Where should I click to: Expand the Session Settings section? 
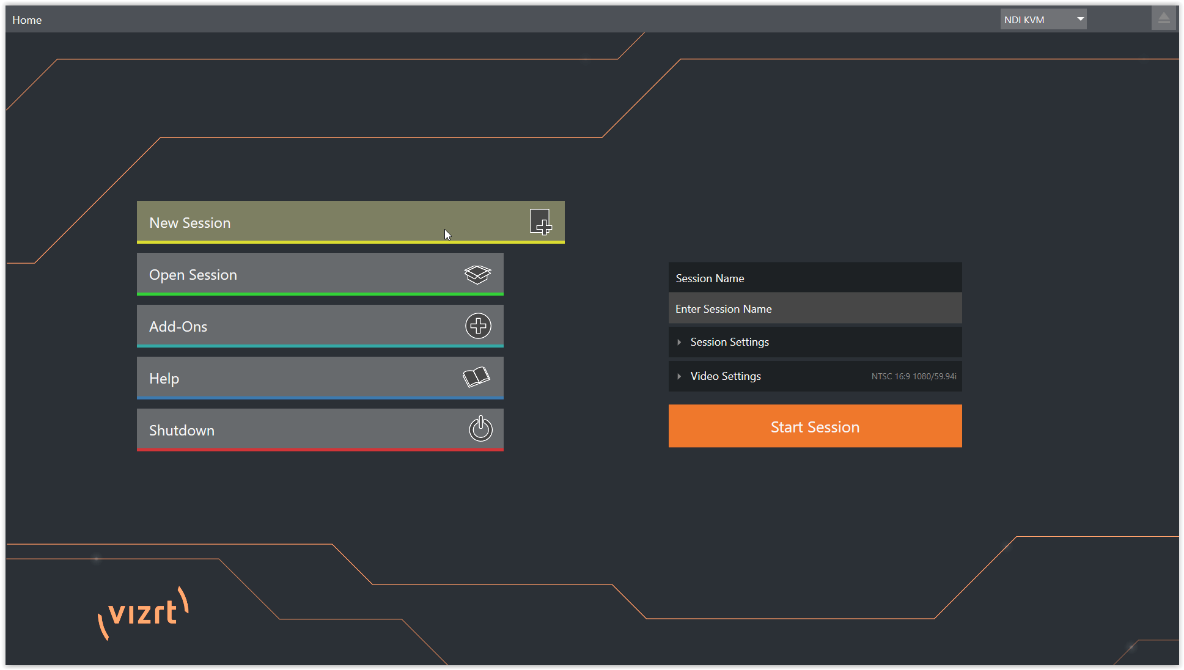pos(815,342)
